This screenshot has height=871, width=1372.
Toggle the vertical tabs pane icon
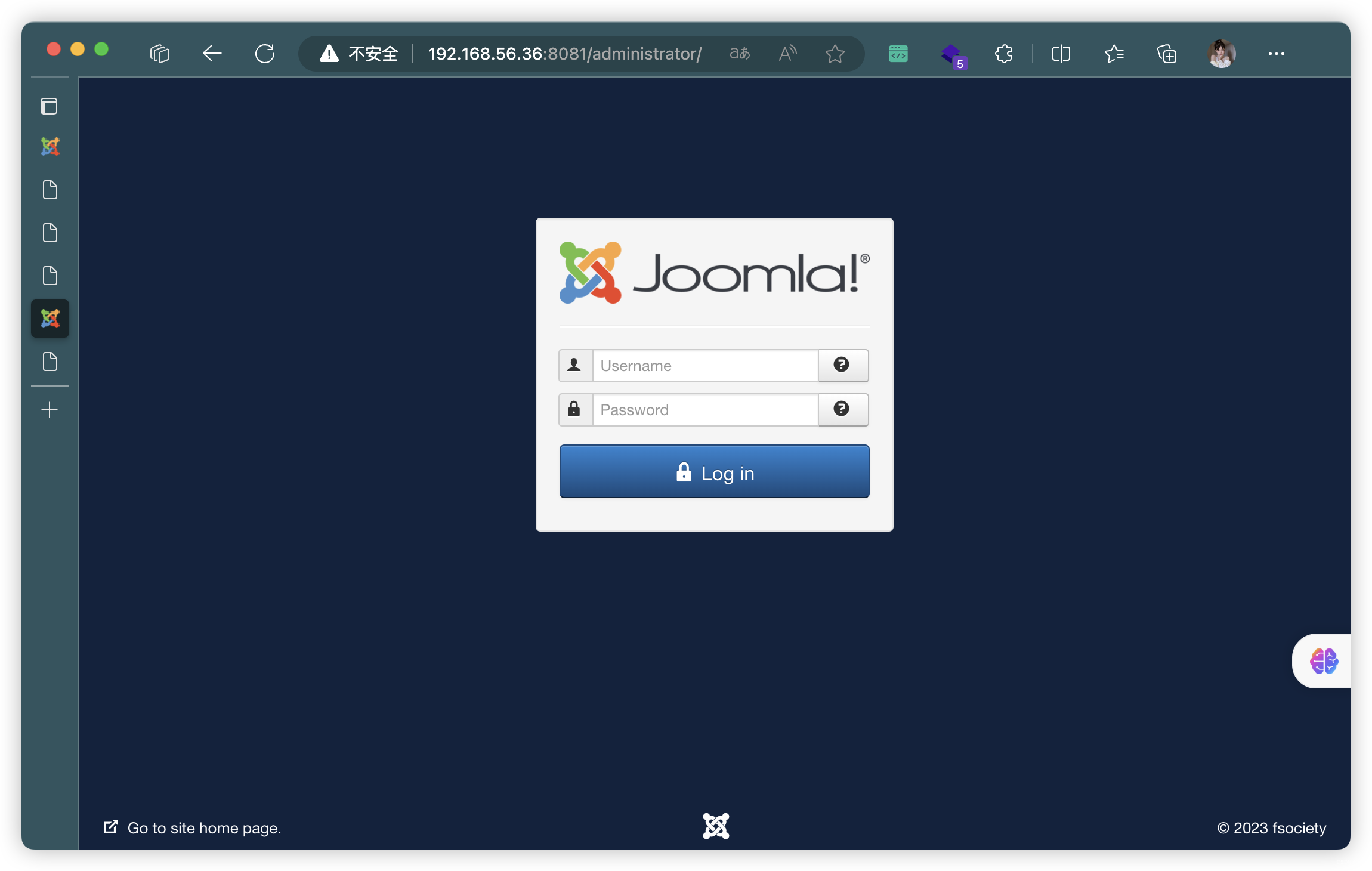[x=49, y=106]
